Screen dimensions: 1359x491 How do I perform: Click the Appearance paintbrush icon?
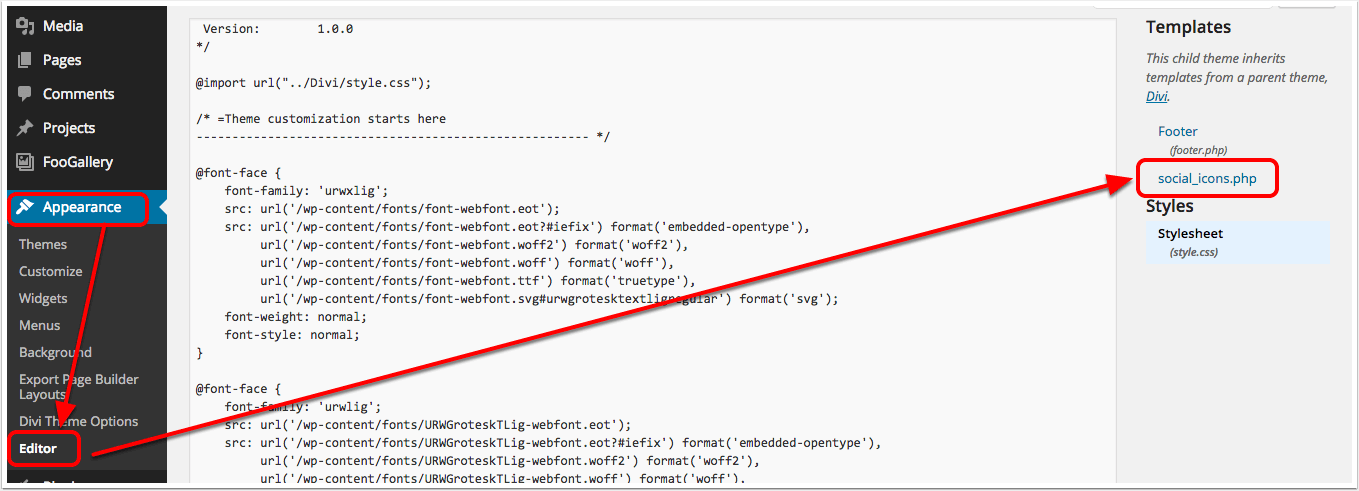26,207
